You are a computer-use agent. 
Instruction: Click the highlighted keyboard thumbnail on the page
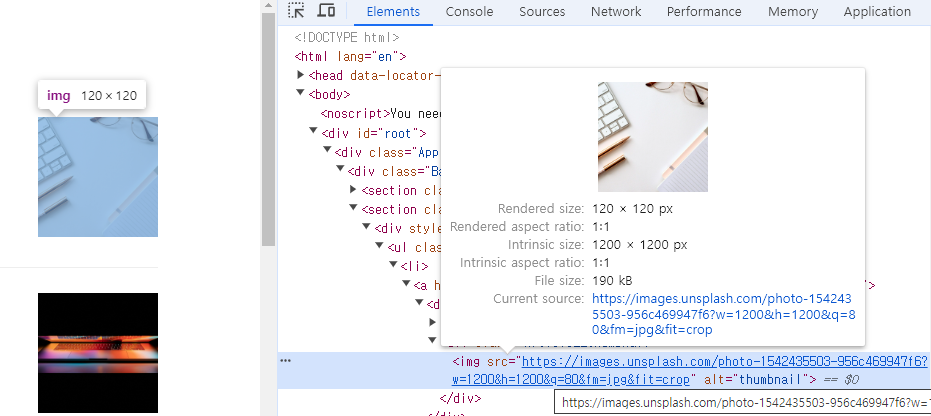click(98, 177)
